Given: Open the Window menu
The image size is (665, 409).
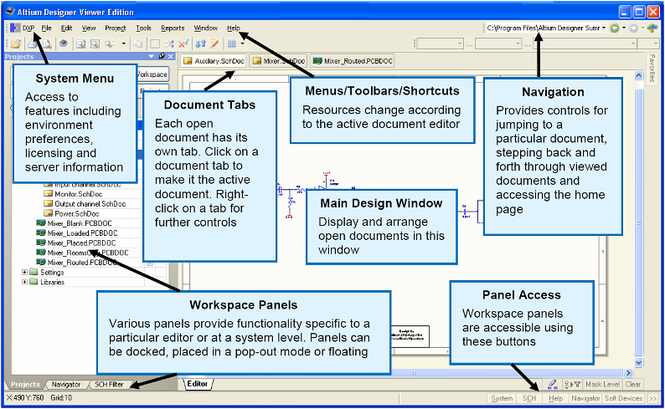Looking at the screenshot, I should (x=206, y=28).
